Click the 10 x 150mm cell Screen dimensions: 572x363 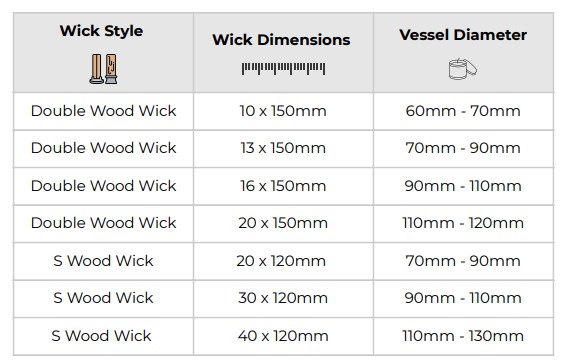tap(283, 111)
